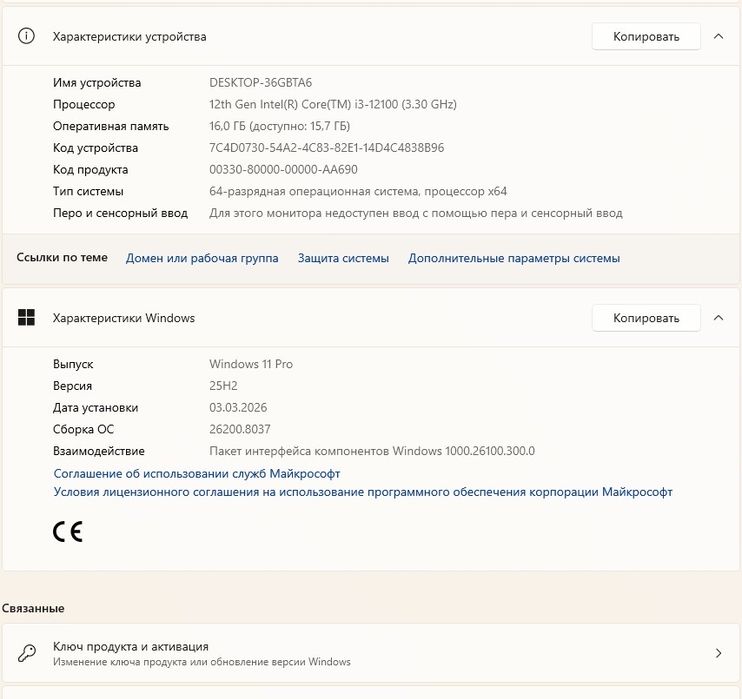
Task: Click the Windows 11 Pro edition text
Action: 251,364
